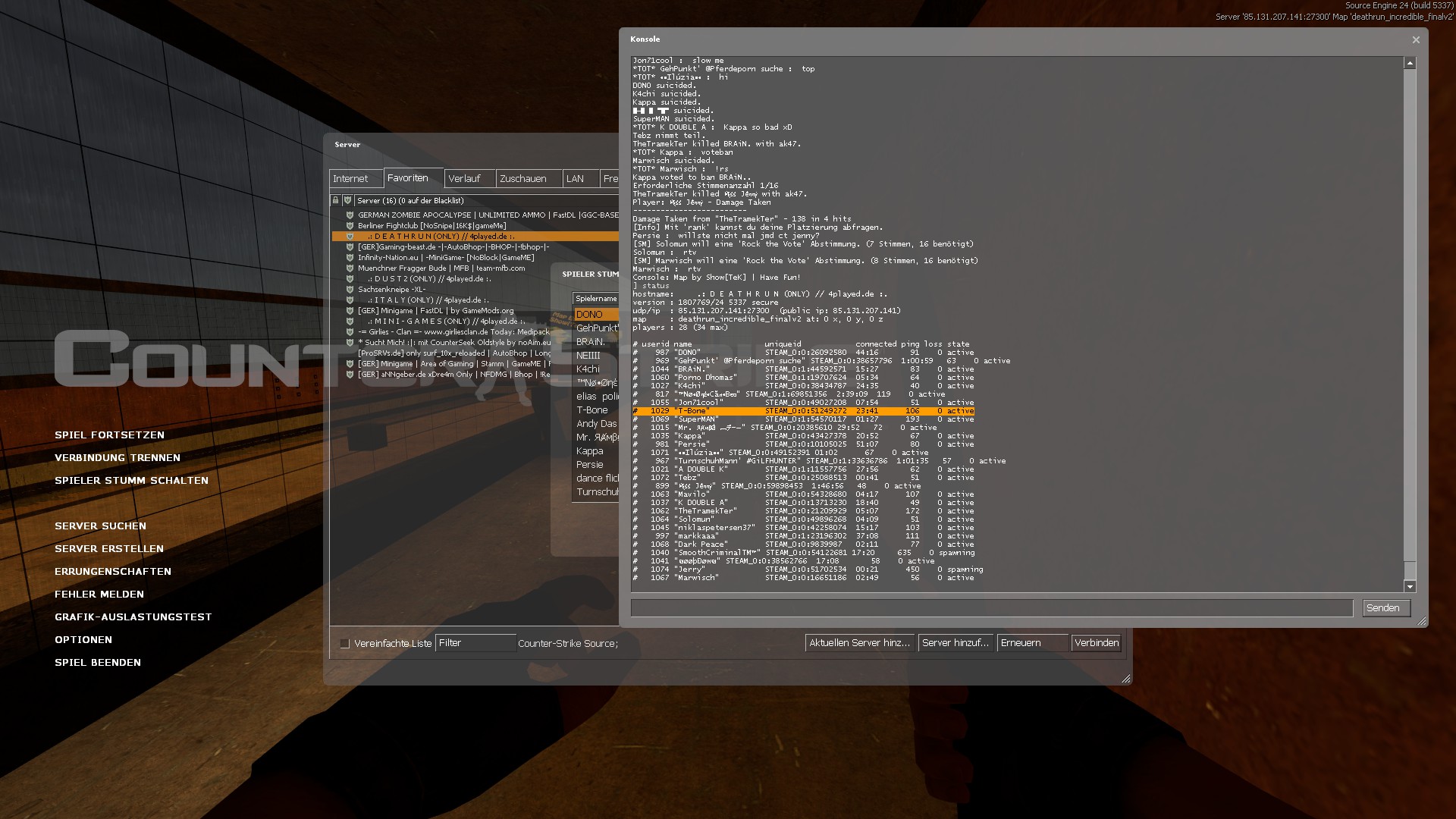Select the Berliner Fightclub server row

point(475,226)
